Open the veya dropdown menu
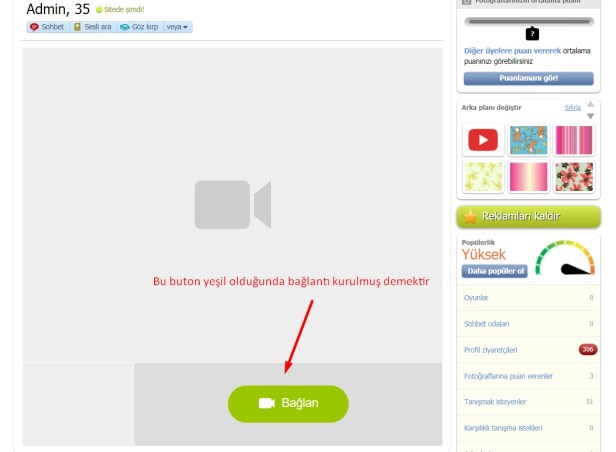This screenshot has height=452, width=616. (177, 27)
